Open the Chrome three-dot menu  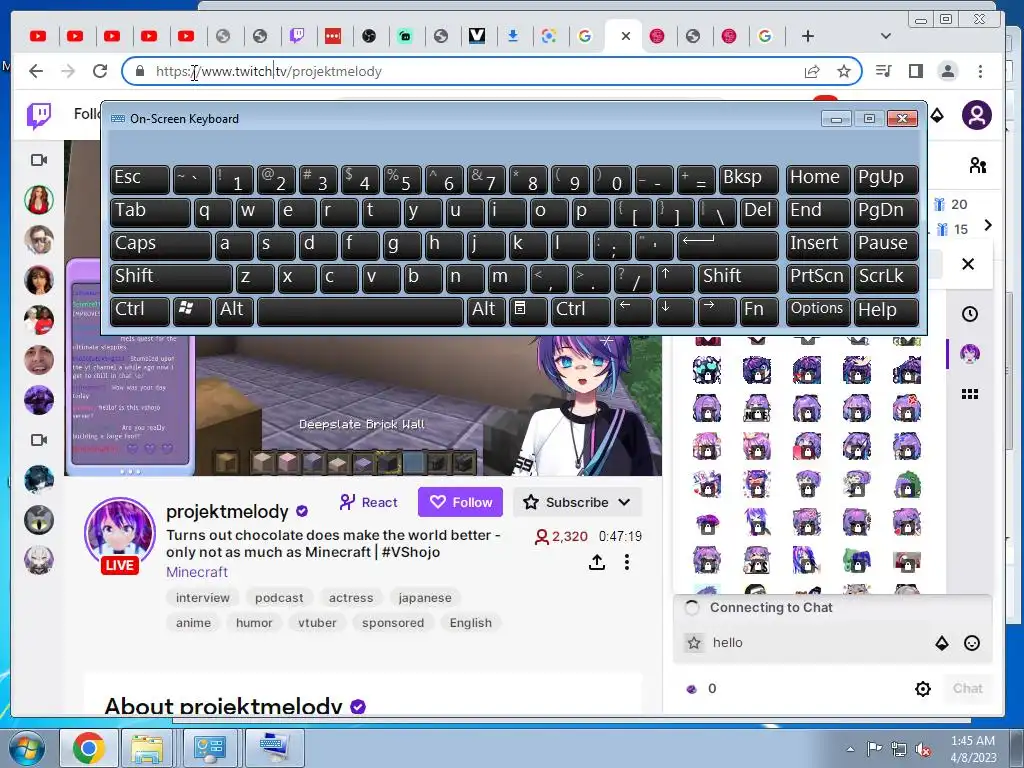[980, 71]
